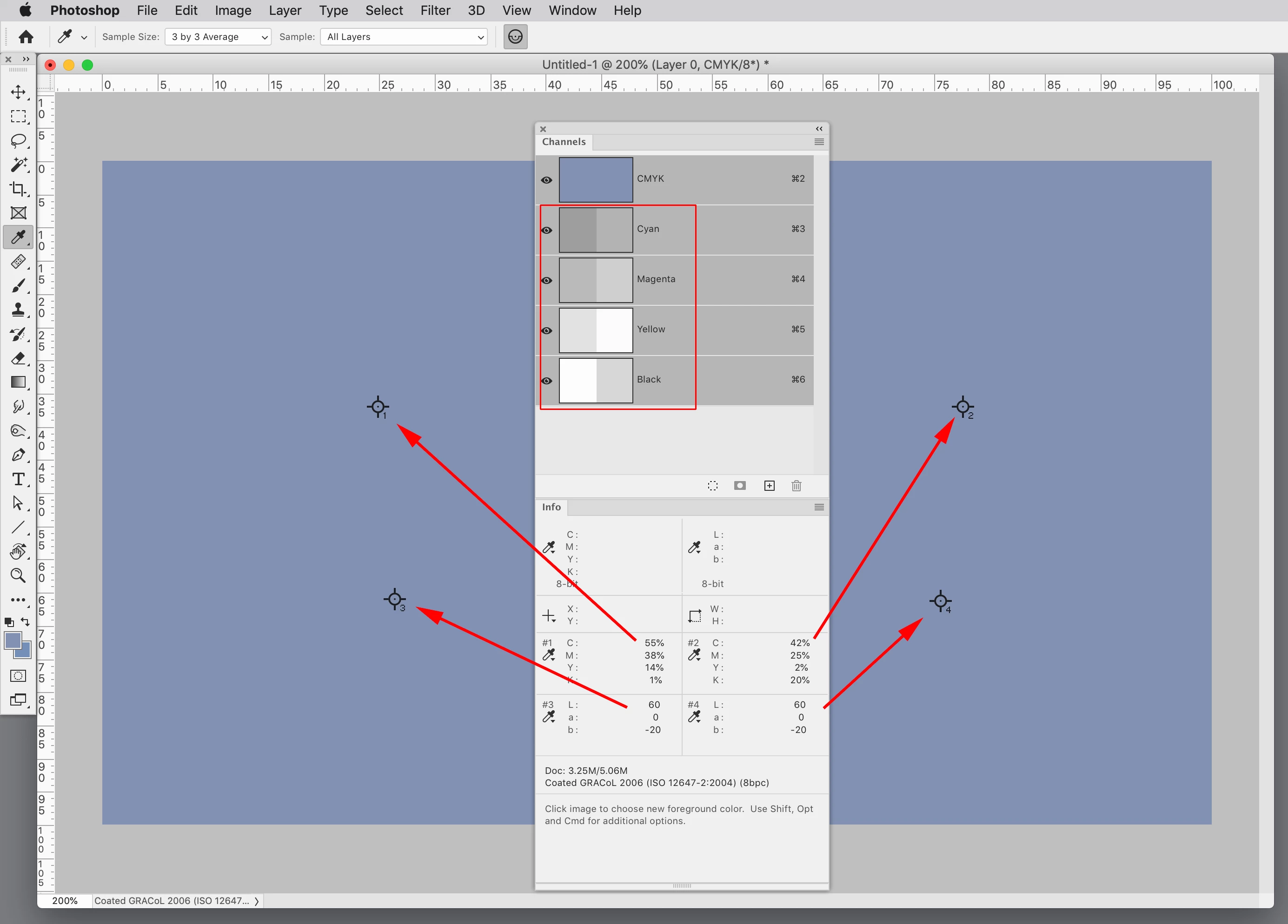Select the Zoom tool
Viewport: 1288px width, 924px height.
coord(18,575)
